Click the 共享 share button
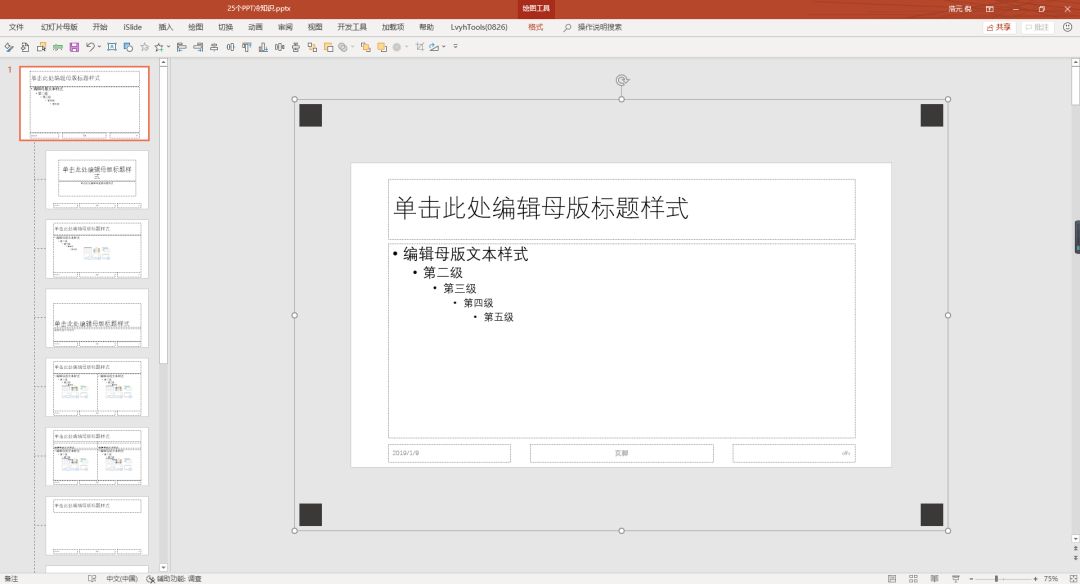 click(x=999, y=27)
